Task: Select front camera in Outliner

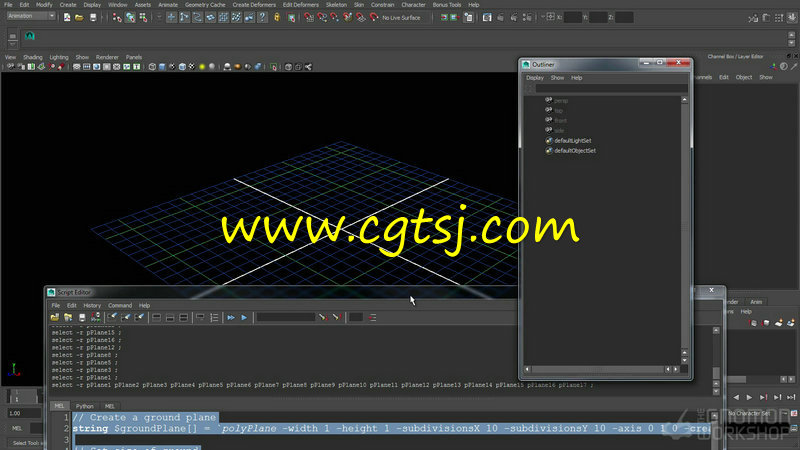Action: tap(560, 120)
